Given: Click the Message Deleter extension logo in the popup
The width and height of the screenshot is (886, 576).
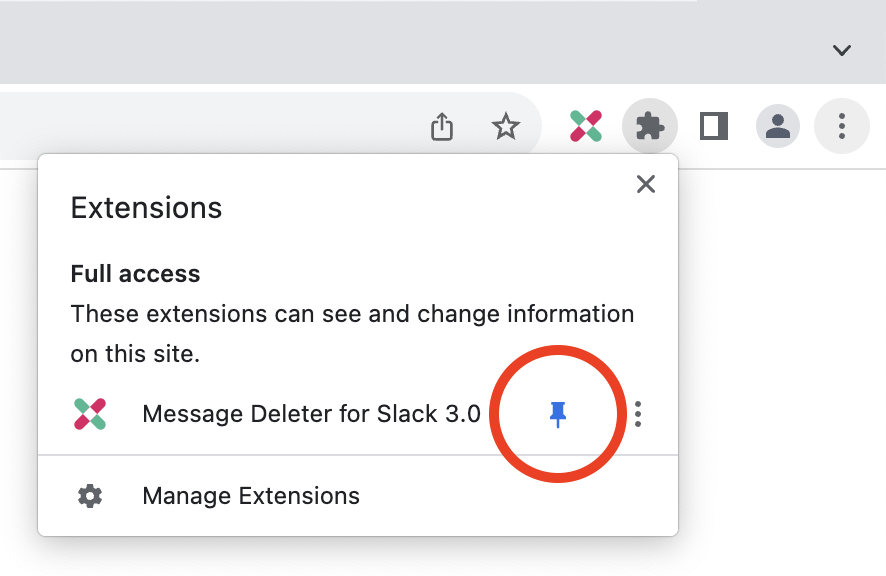Looking at the screenshot, I should click(90, 413).
